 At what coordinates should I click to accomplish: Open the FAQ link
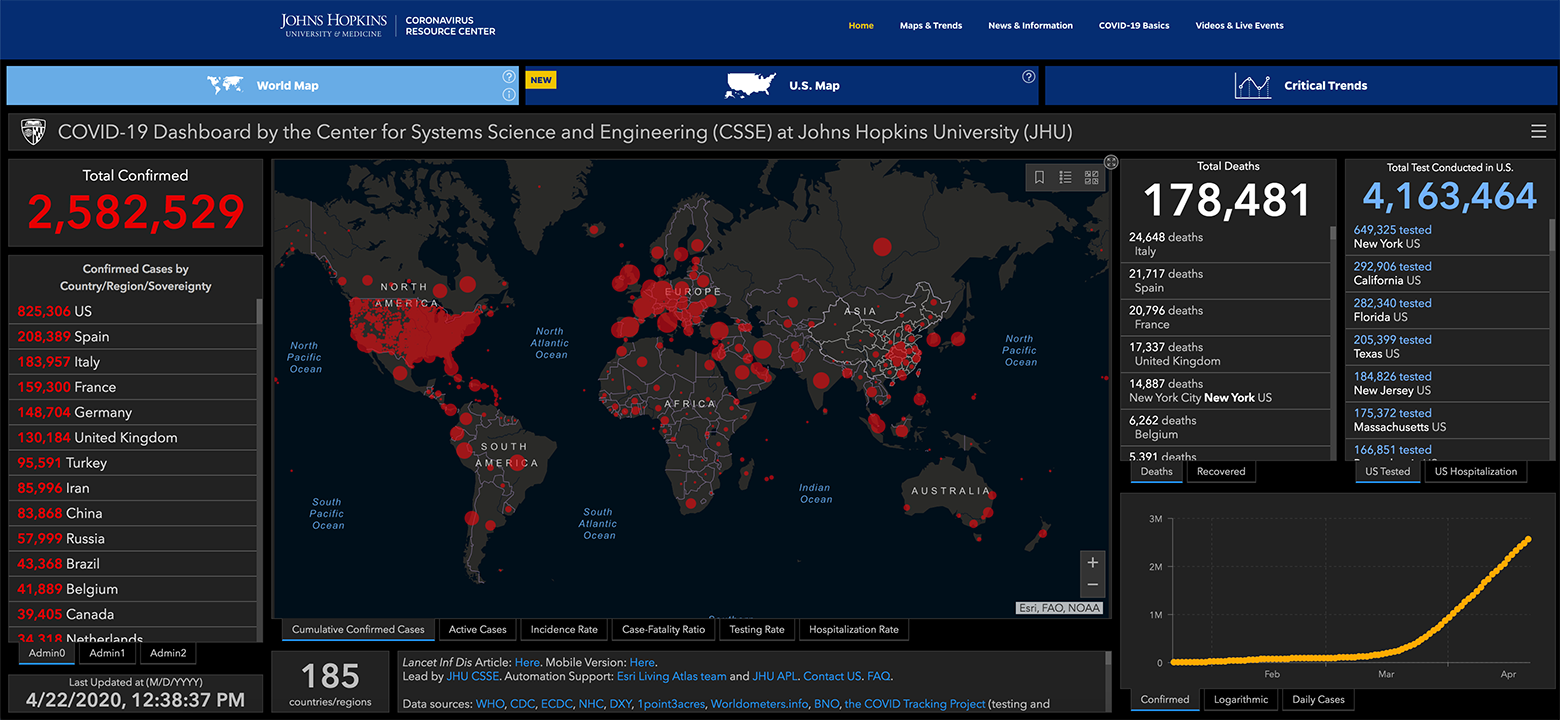pyautogui.click(x=879, y=677)
